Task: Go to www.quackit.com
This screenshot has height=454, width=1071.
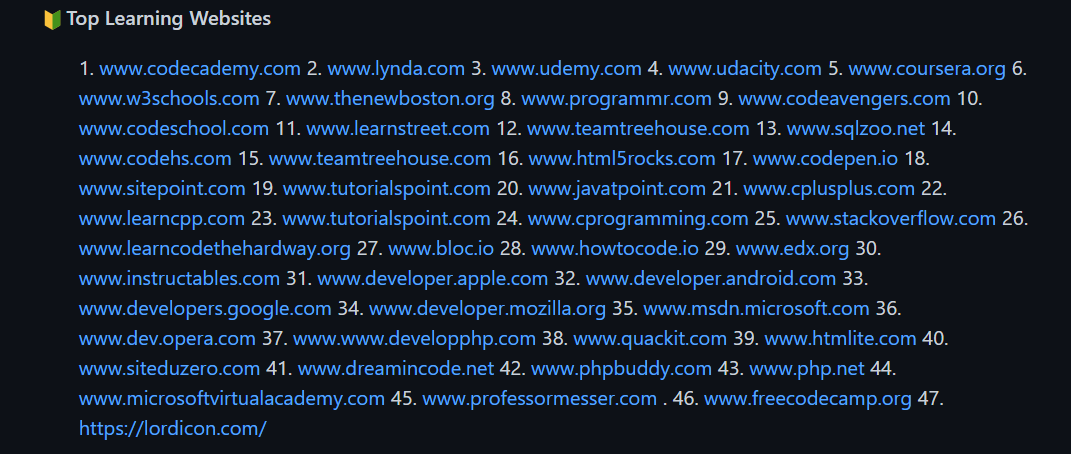Action: 650,339
